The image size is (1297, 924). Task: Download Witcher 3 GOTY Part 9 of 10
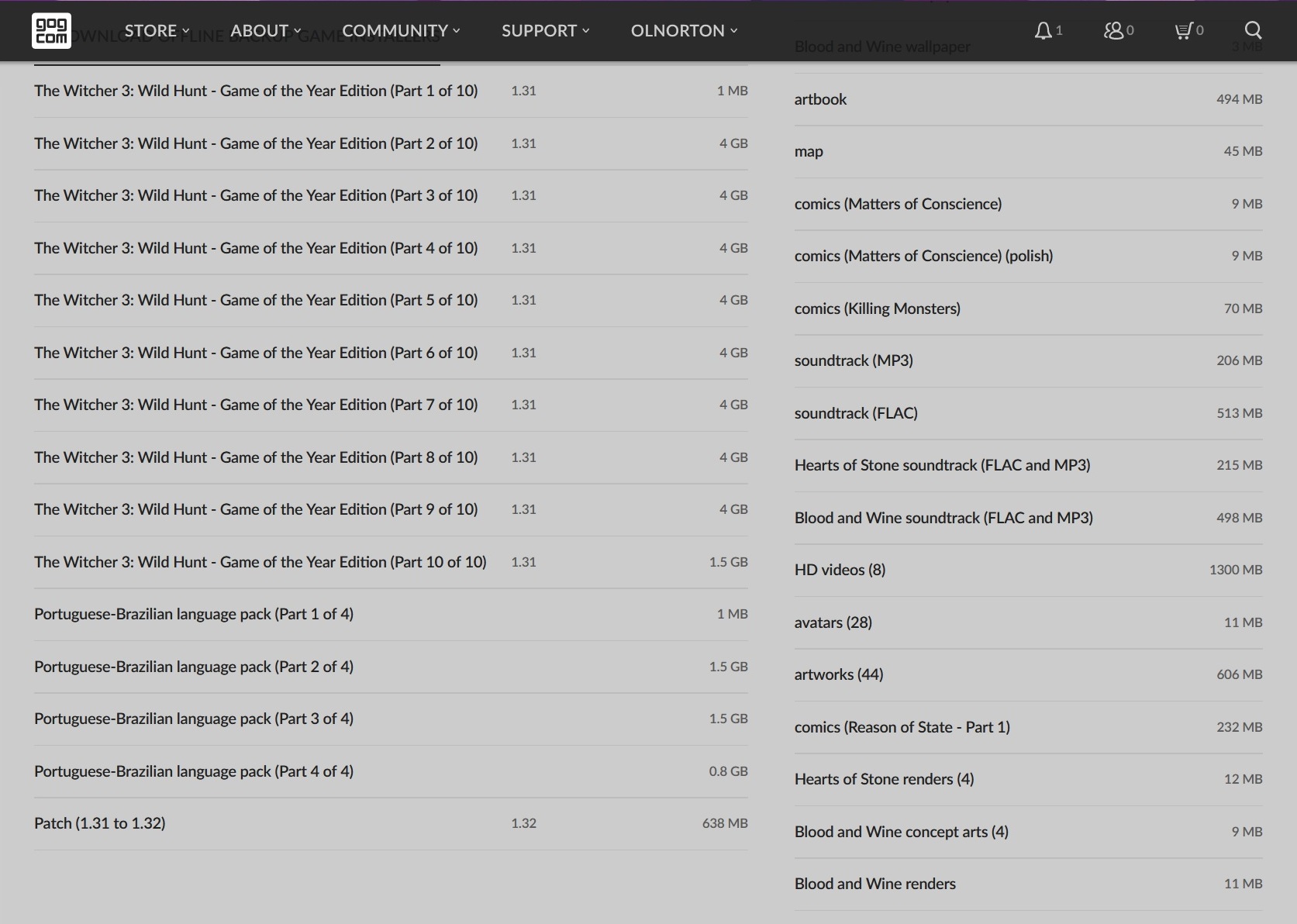[391, 509]
